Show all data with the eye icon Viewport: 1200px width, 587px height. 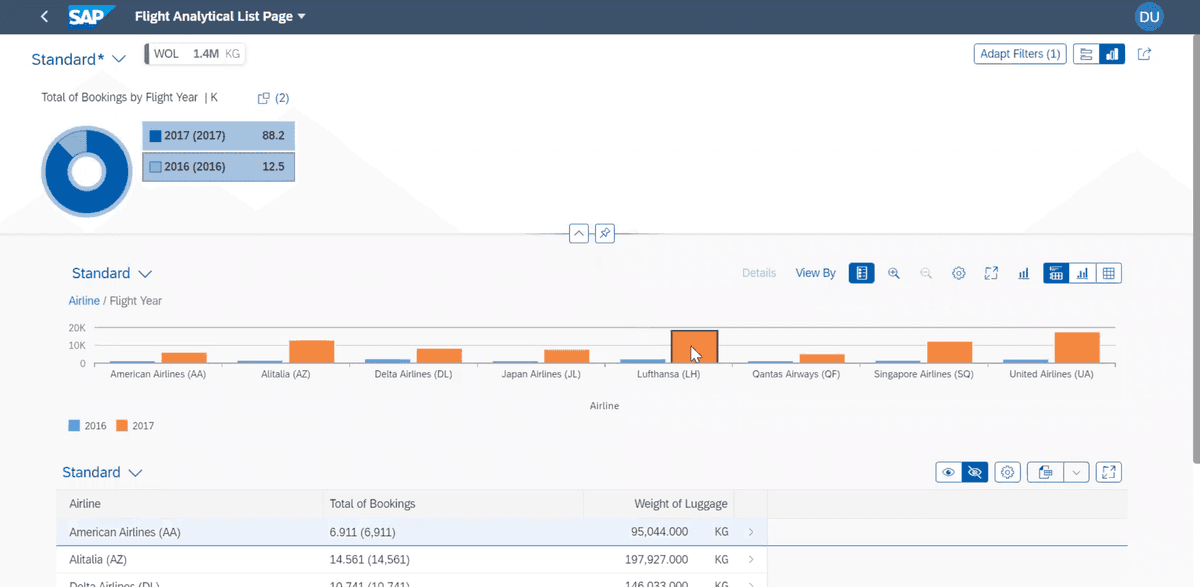[948, 472]
